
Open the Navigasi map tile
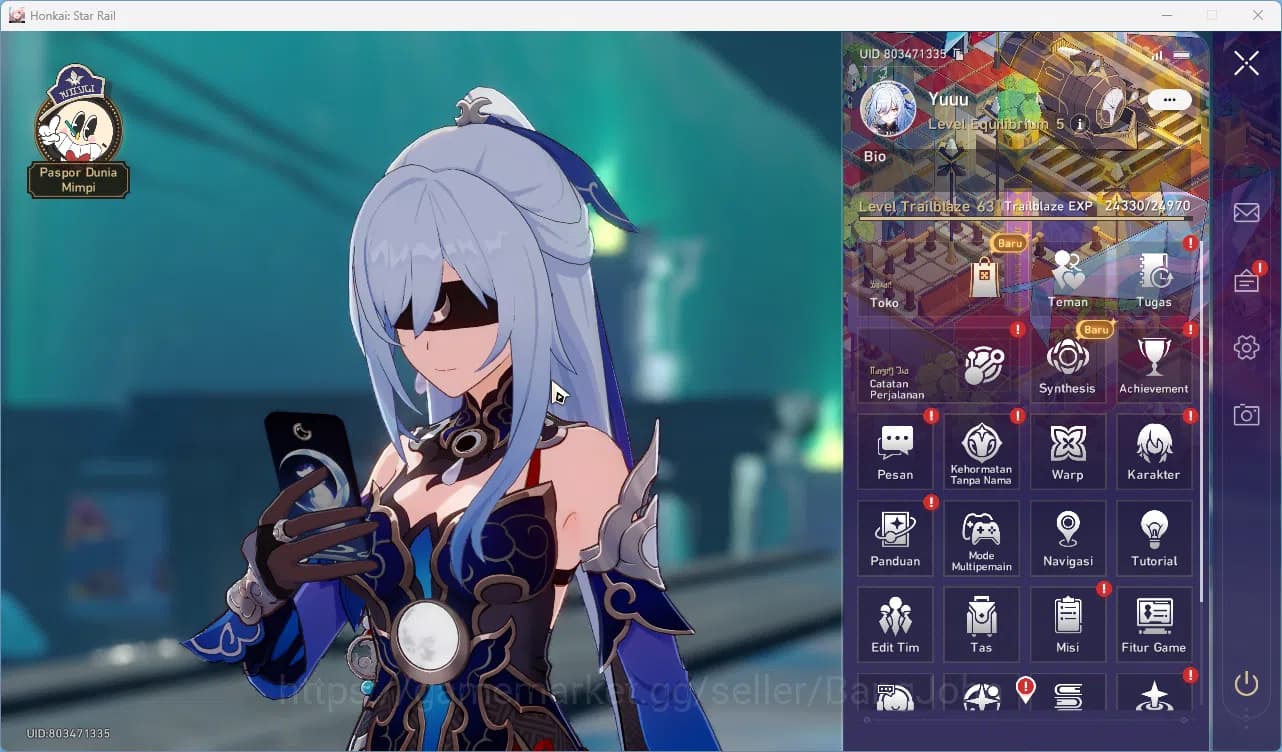coord(1067,538)
